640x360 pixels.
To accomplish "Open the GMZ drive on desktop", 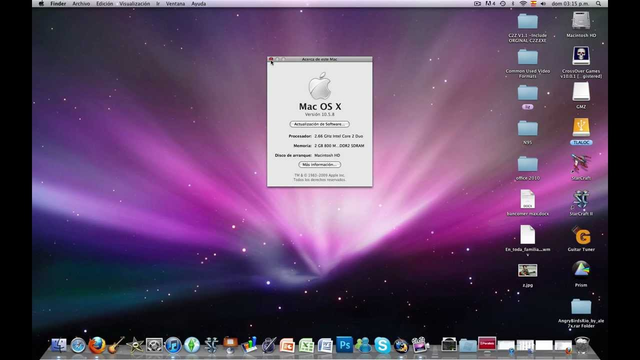I will coord(581,92).
